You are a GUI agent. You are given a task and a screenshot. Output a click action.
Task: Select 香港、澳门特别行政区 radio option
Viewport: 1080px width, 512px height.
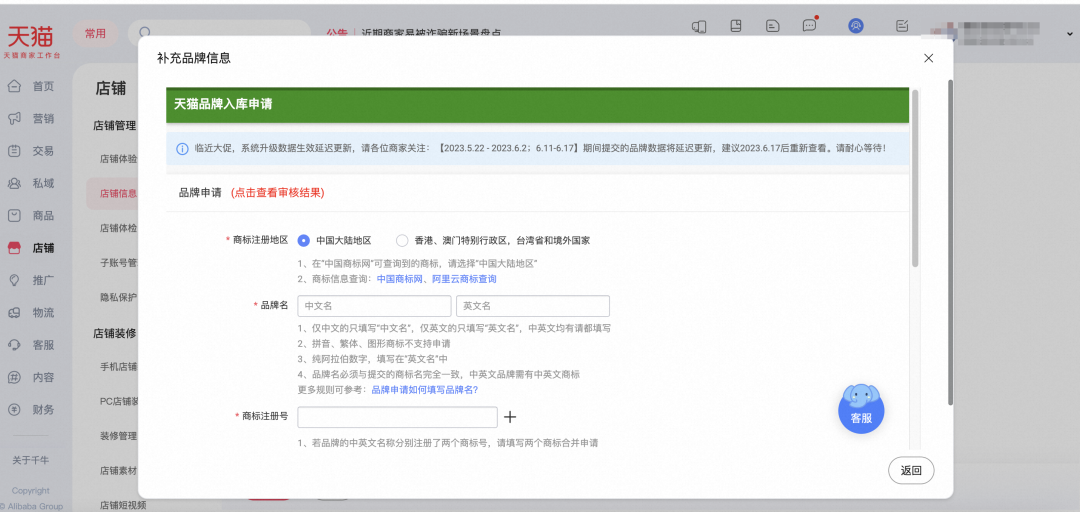[x=402, y=240]
